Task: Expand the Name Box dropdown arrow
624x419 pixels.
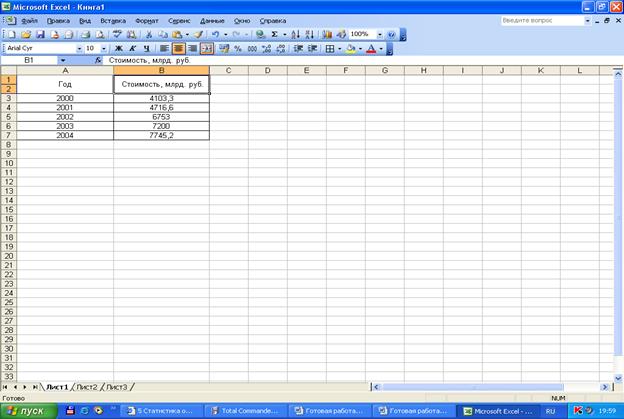Action: pos(62,60)
